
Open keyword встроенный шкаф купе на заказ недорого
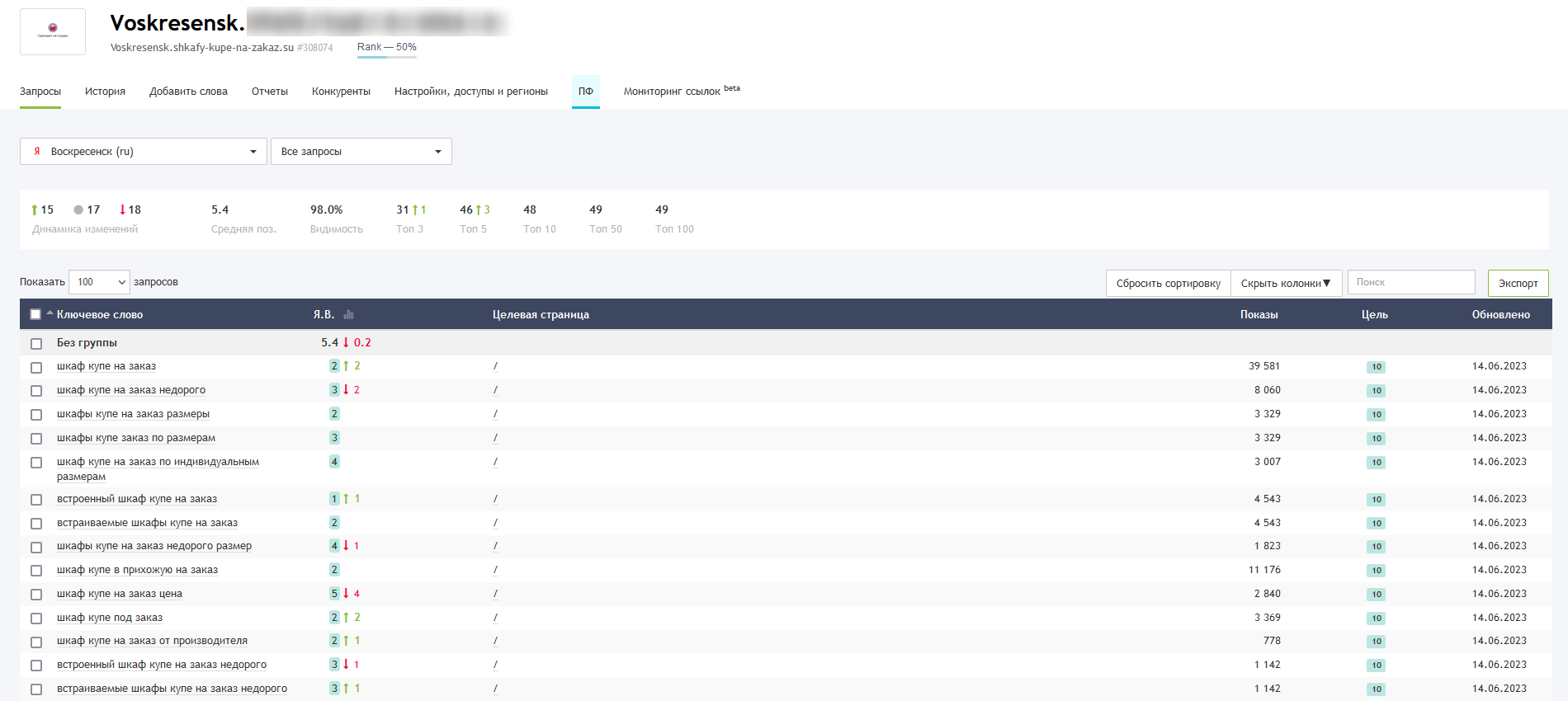coord(162,665)
